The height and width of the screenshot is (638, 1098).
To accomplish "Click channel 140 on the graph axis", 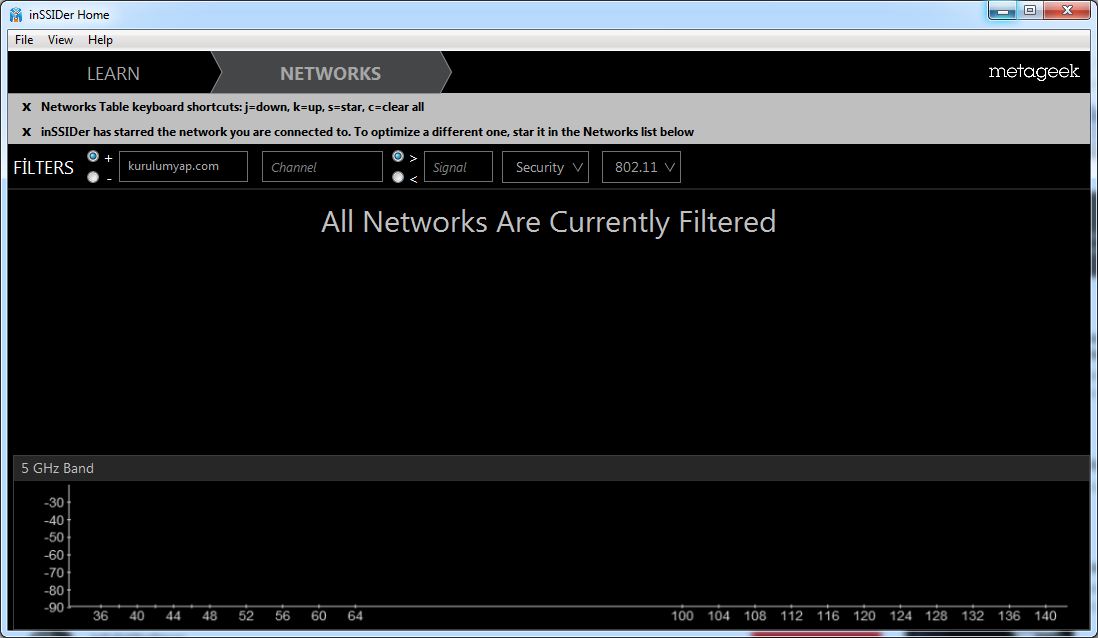I will pyautogui.click(x=1045, y=616).
